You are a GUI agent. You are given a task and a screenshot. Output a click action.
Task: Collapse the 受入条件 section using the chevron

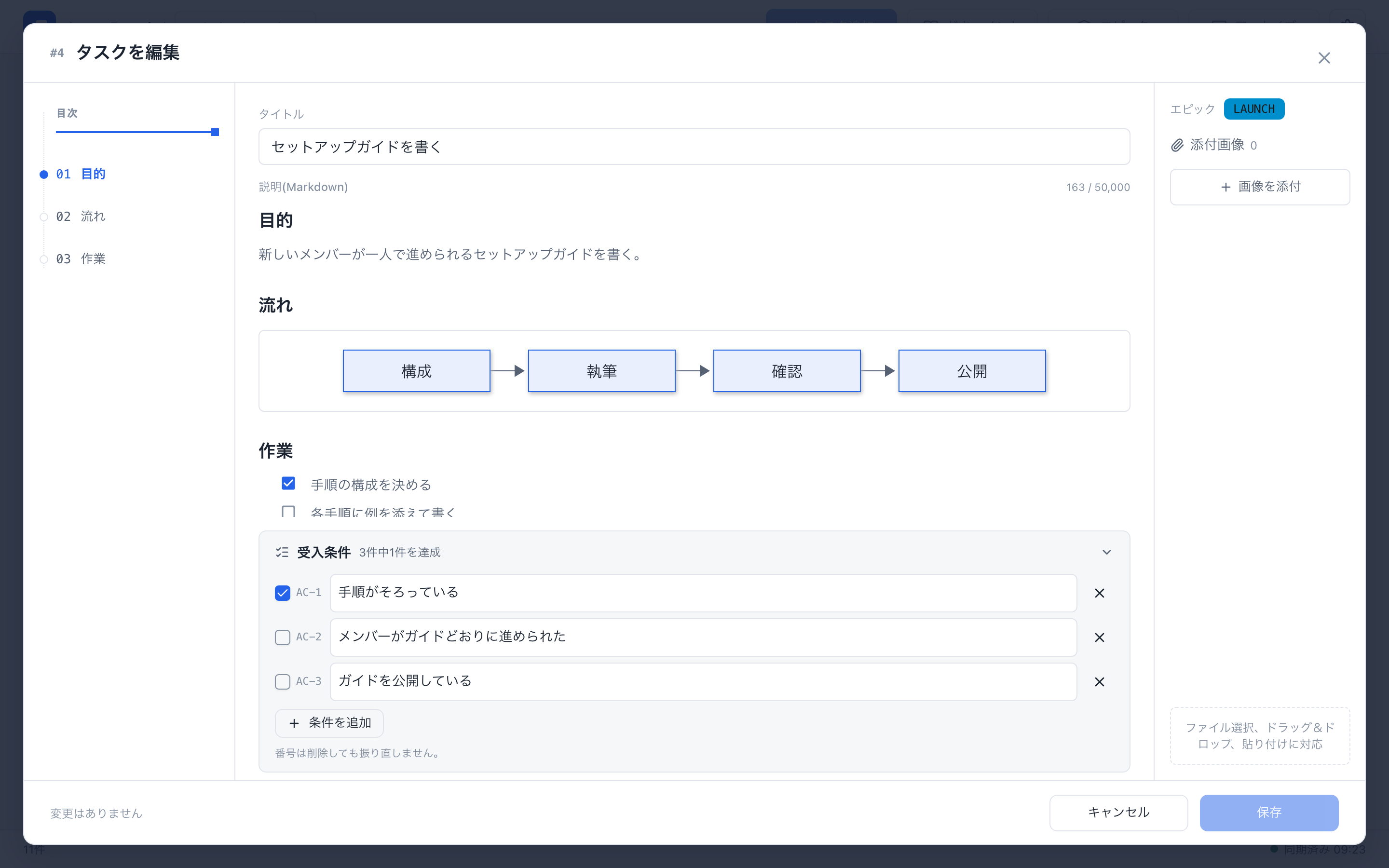coord(1106,552)
